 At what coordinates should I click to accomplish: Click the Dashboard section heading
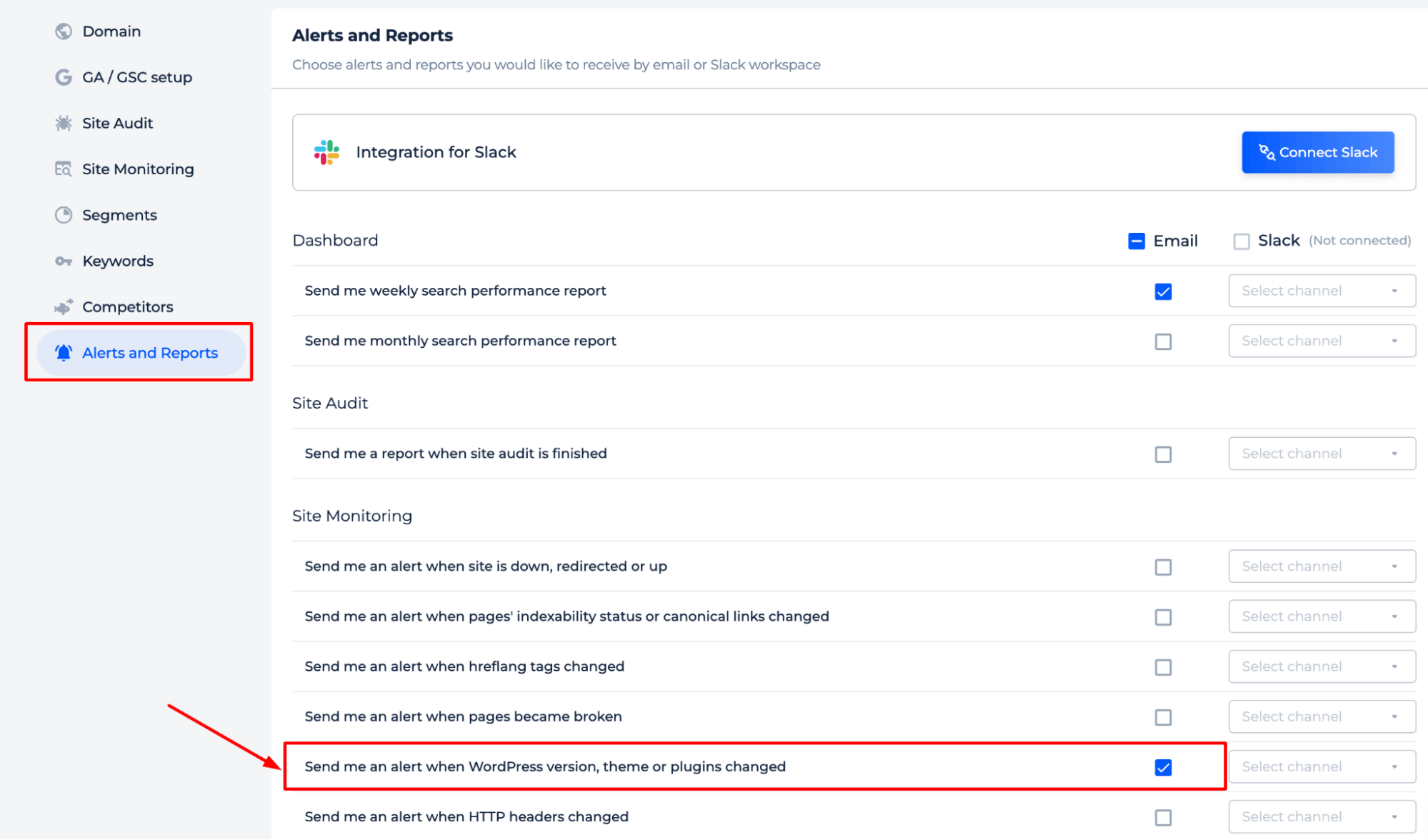335,240
